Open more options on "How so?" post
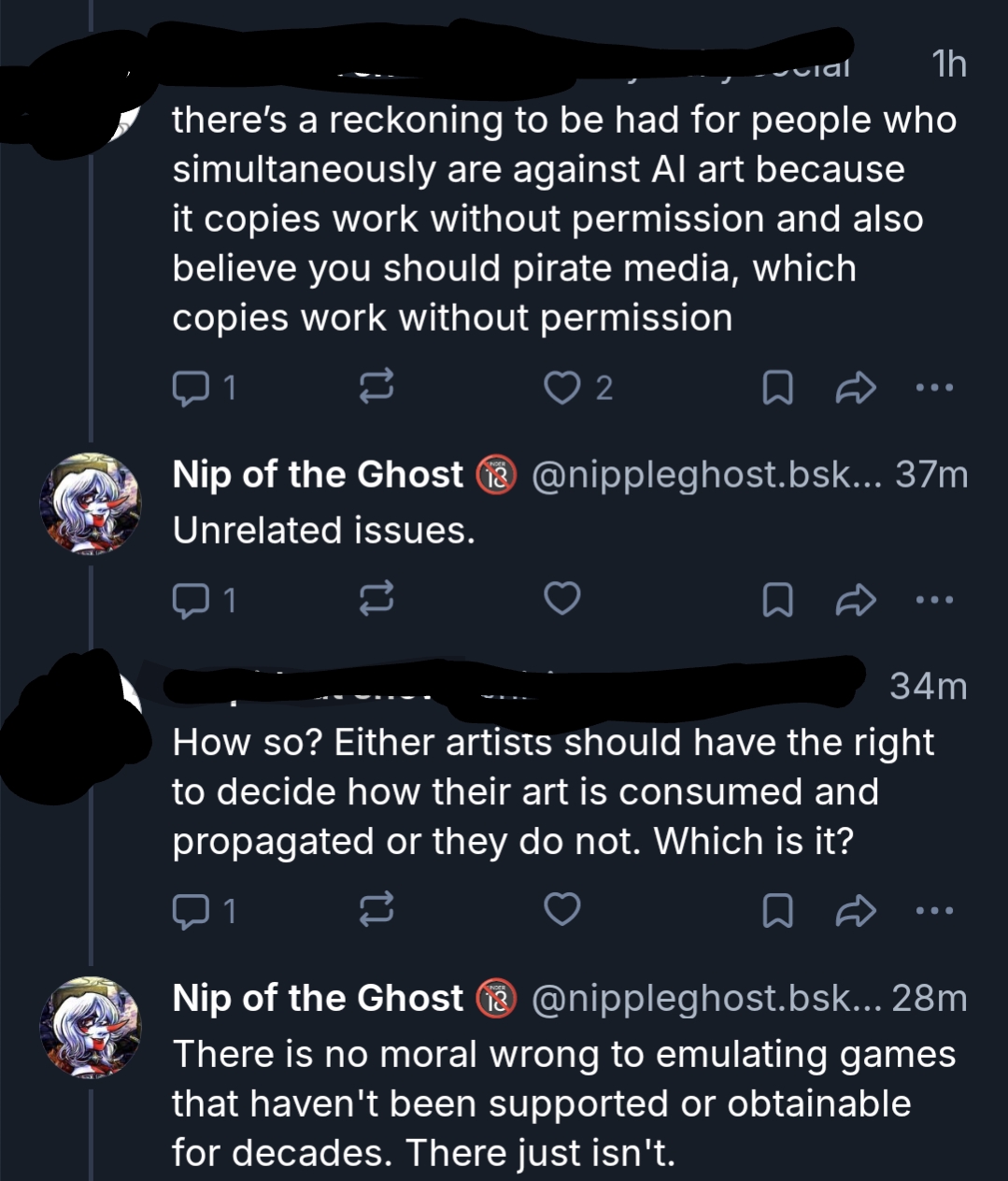 [936, 909]
